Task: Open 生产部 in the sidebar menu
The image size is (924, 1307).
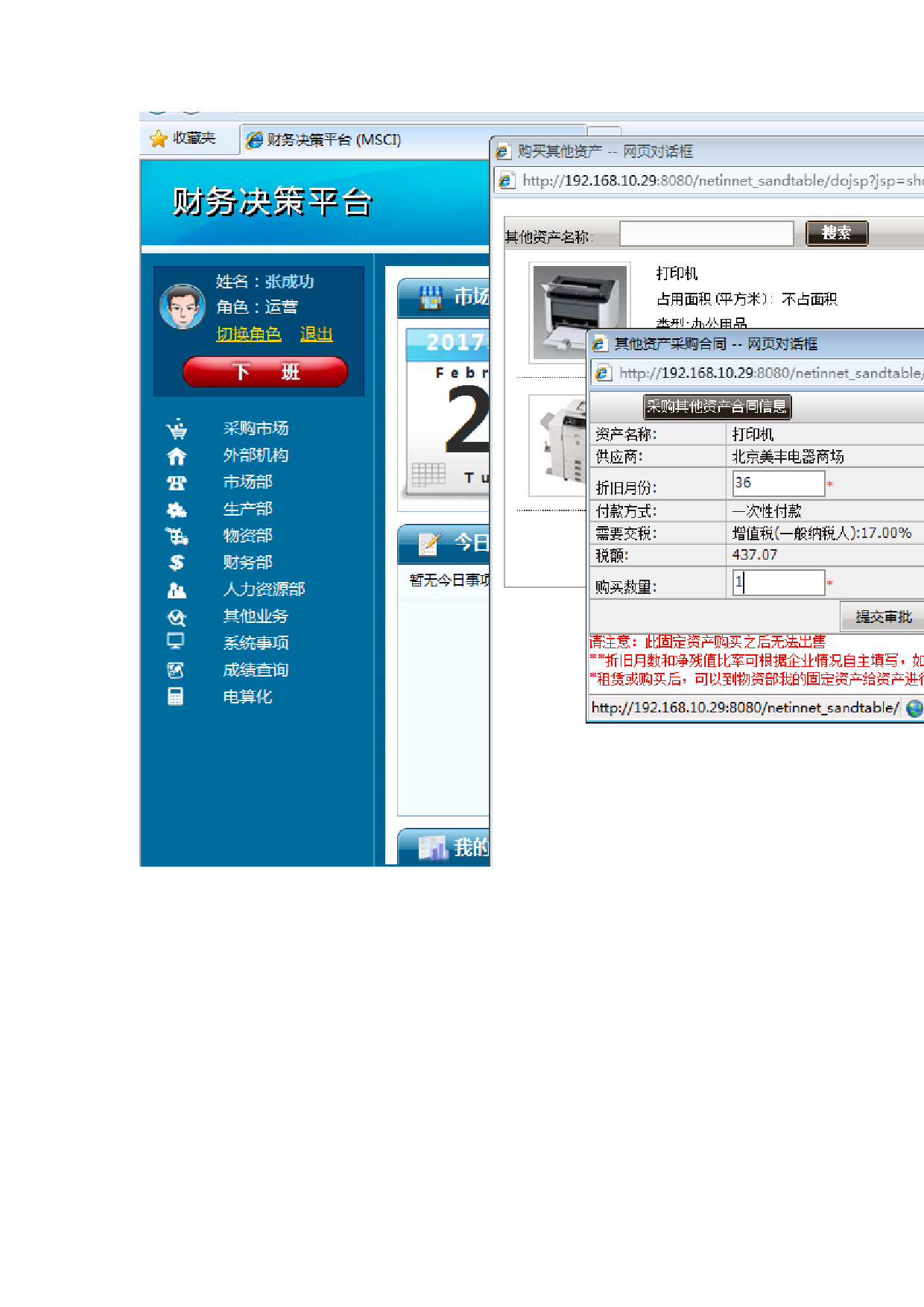Action: click(247, 509)
